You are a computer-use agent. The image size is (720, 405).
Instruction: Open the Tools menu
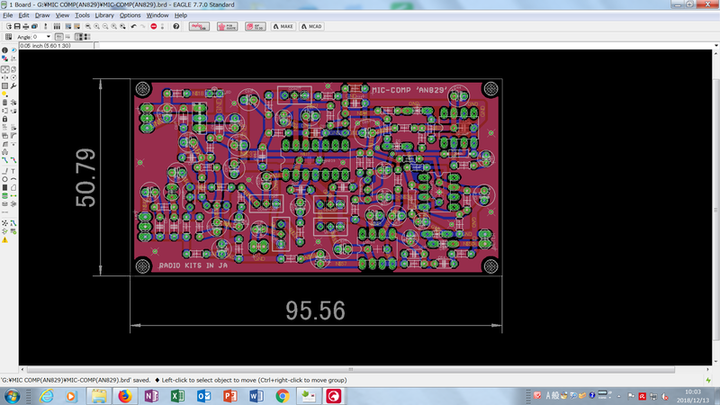[x=81, y=16]
